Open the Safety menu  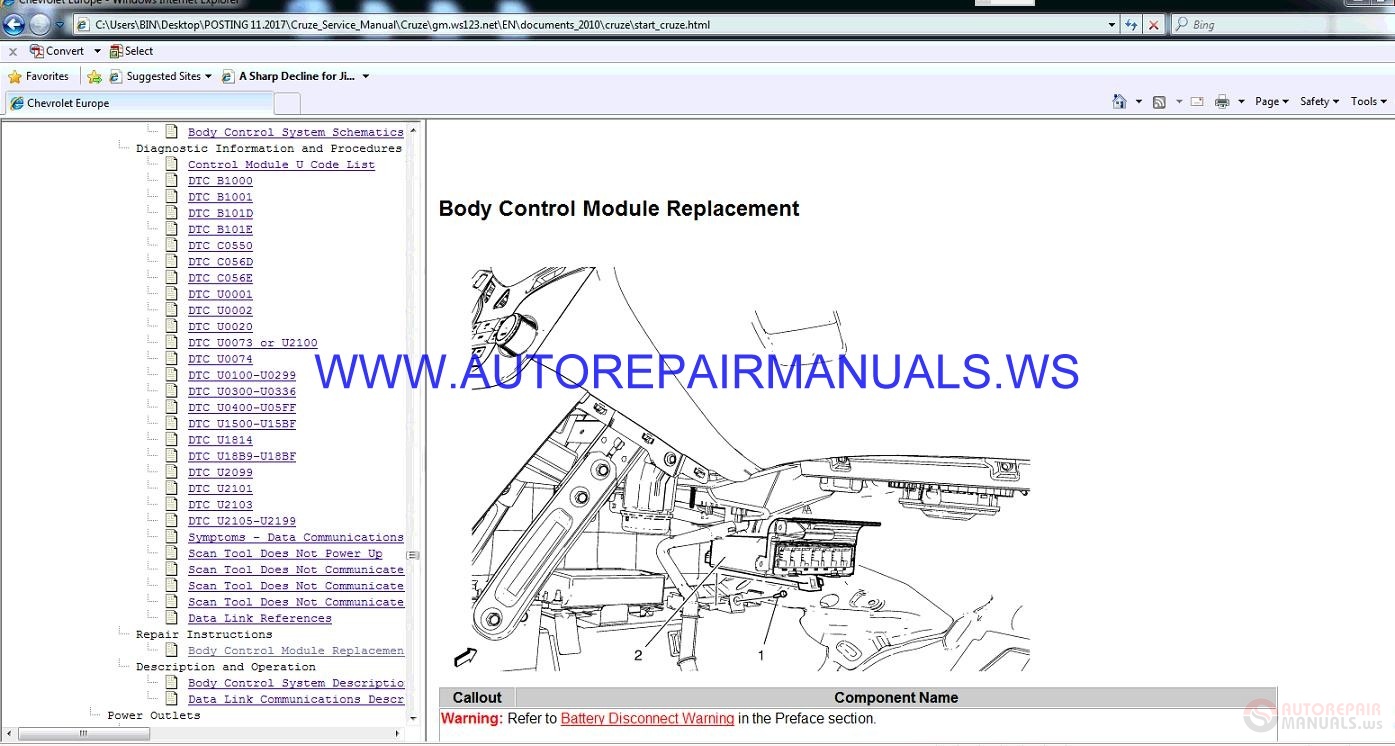[x=1319, y=101]
